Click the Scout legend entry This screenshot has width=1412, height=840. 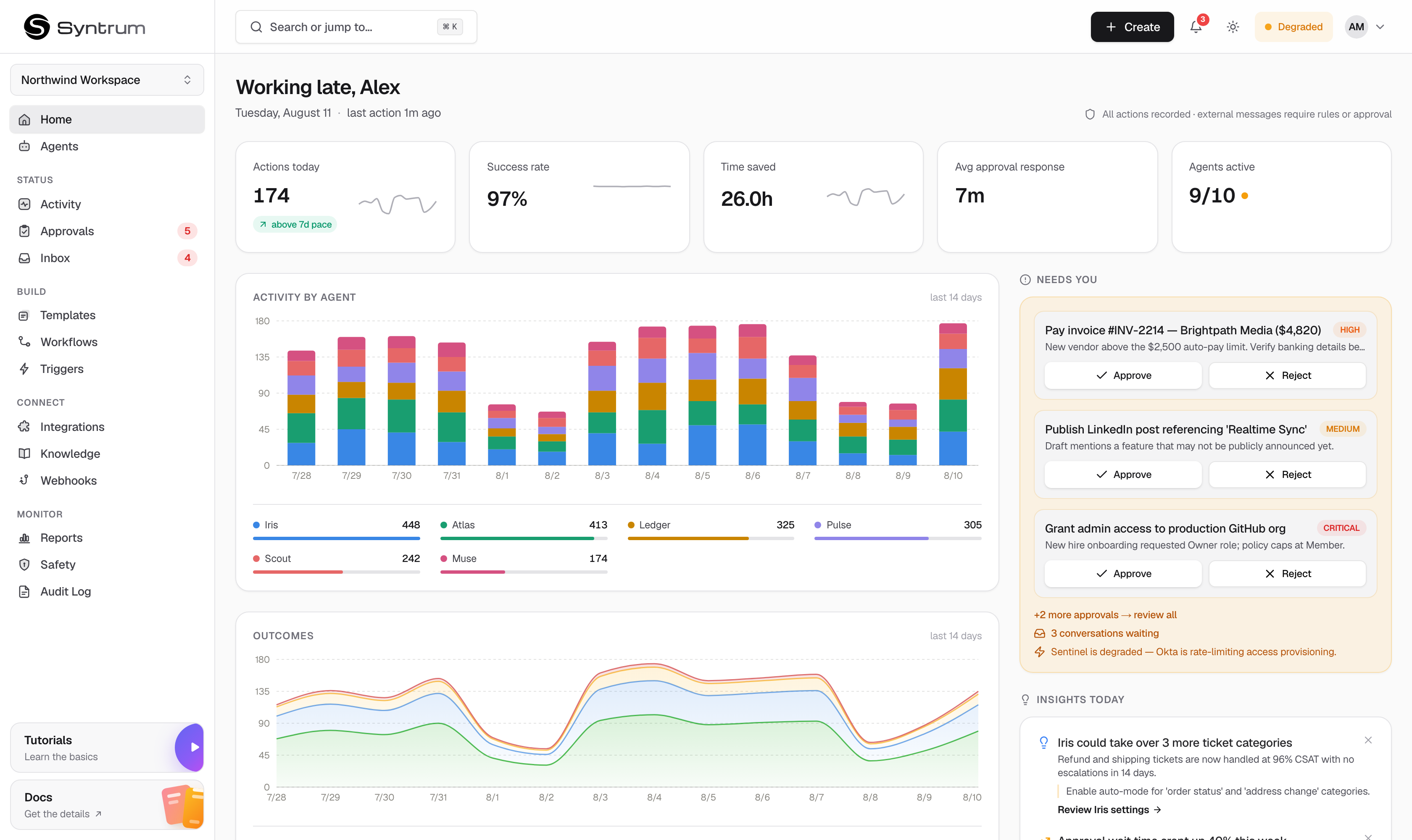click(x=337, y=563)
